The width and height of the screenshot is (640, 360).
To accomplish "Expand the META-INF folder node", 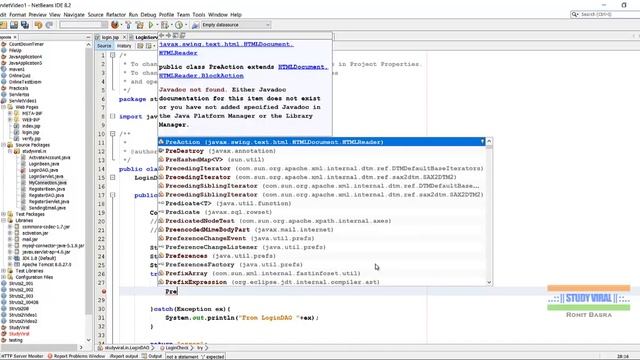I will tap(10, 113).
